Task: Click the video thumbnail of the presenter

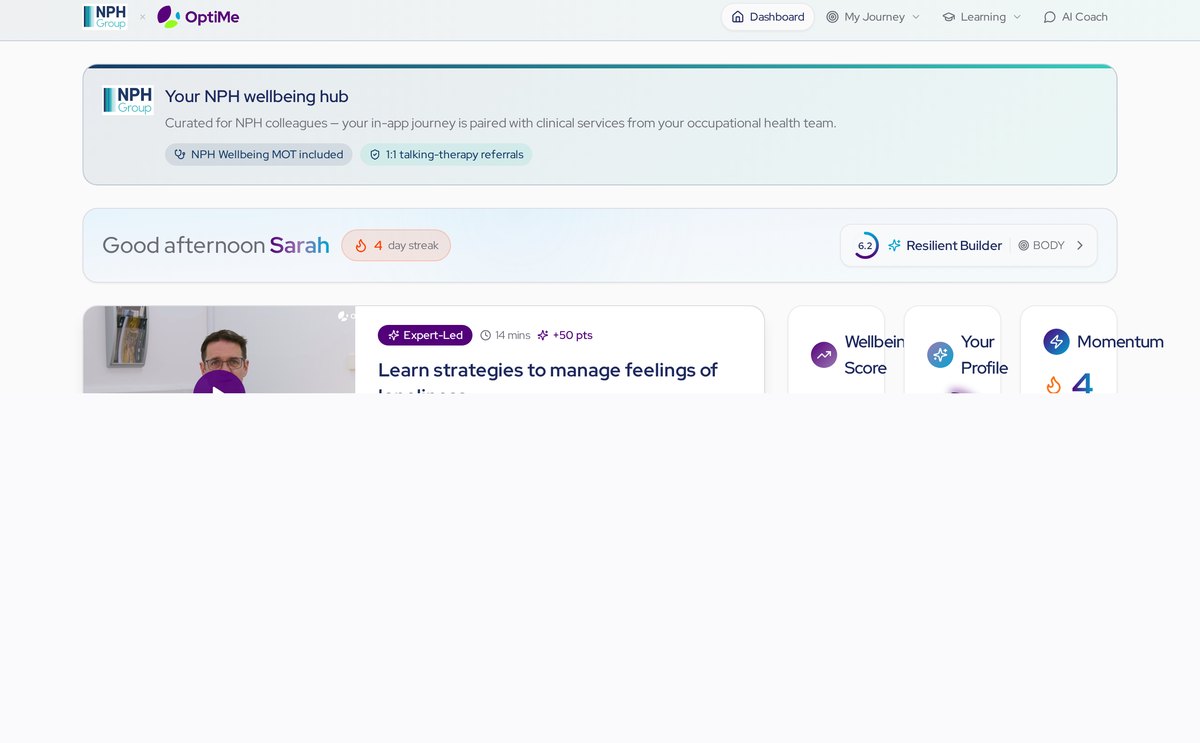Action: pyautogui.click(x=219, y=349)
